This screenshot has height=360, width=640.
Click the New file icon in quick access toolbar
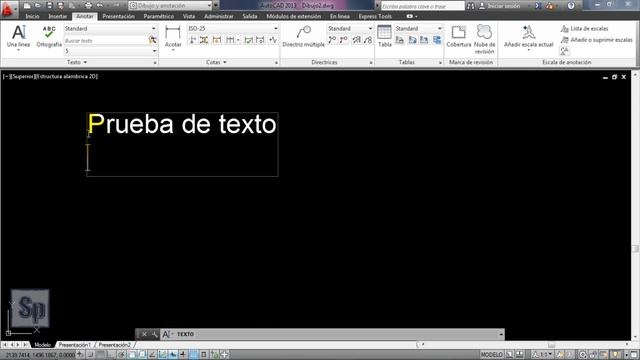(27, 6)
